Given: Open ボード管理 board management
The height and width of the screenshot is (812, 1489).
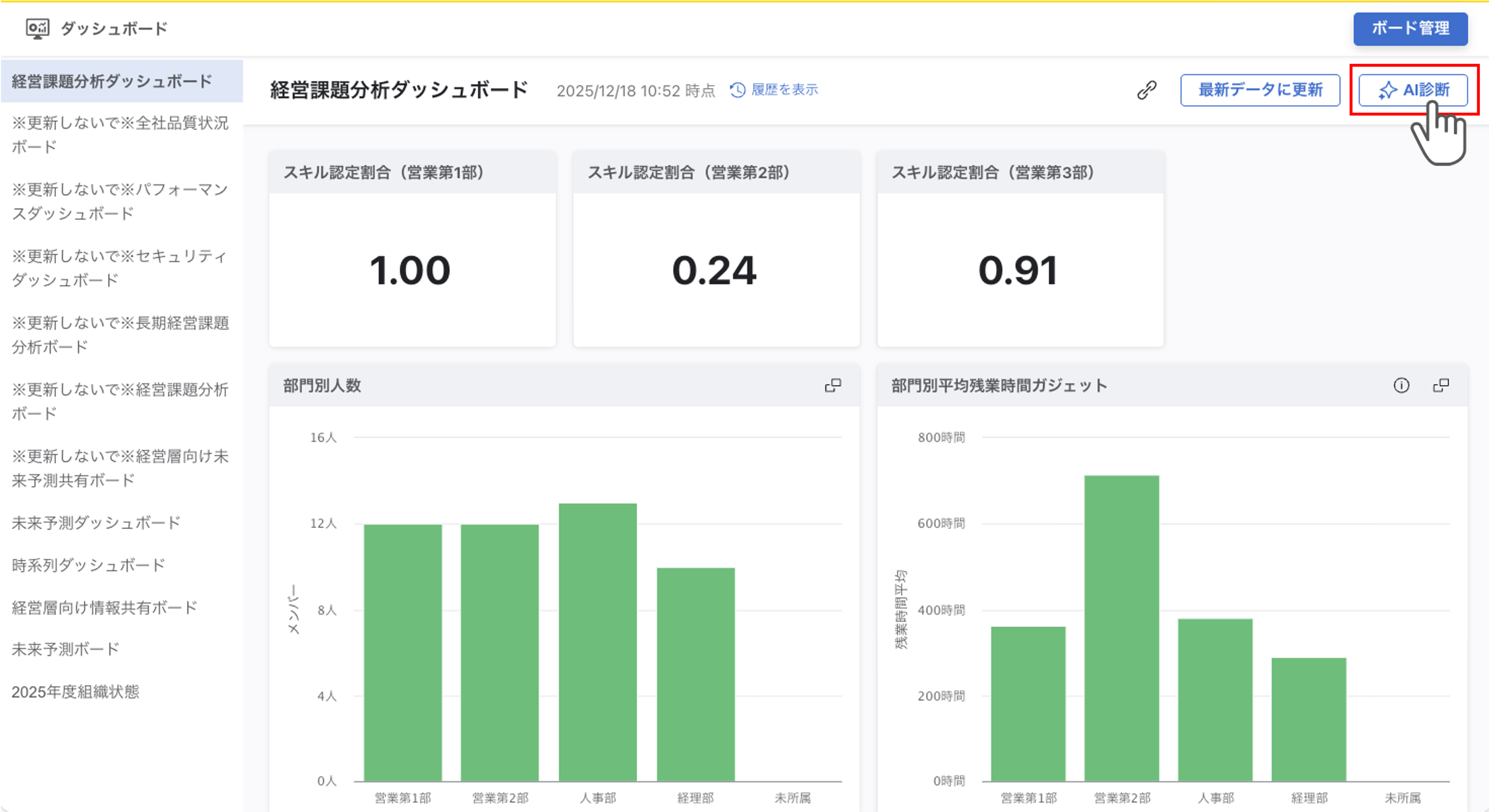Looking at the screenshot, I should pos(1410,28).
